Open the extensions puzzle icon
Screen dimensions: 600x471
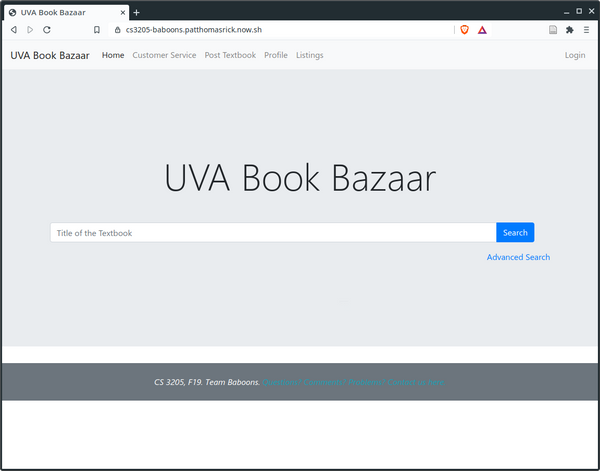(570, 30)
